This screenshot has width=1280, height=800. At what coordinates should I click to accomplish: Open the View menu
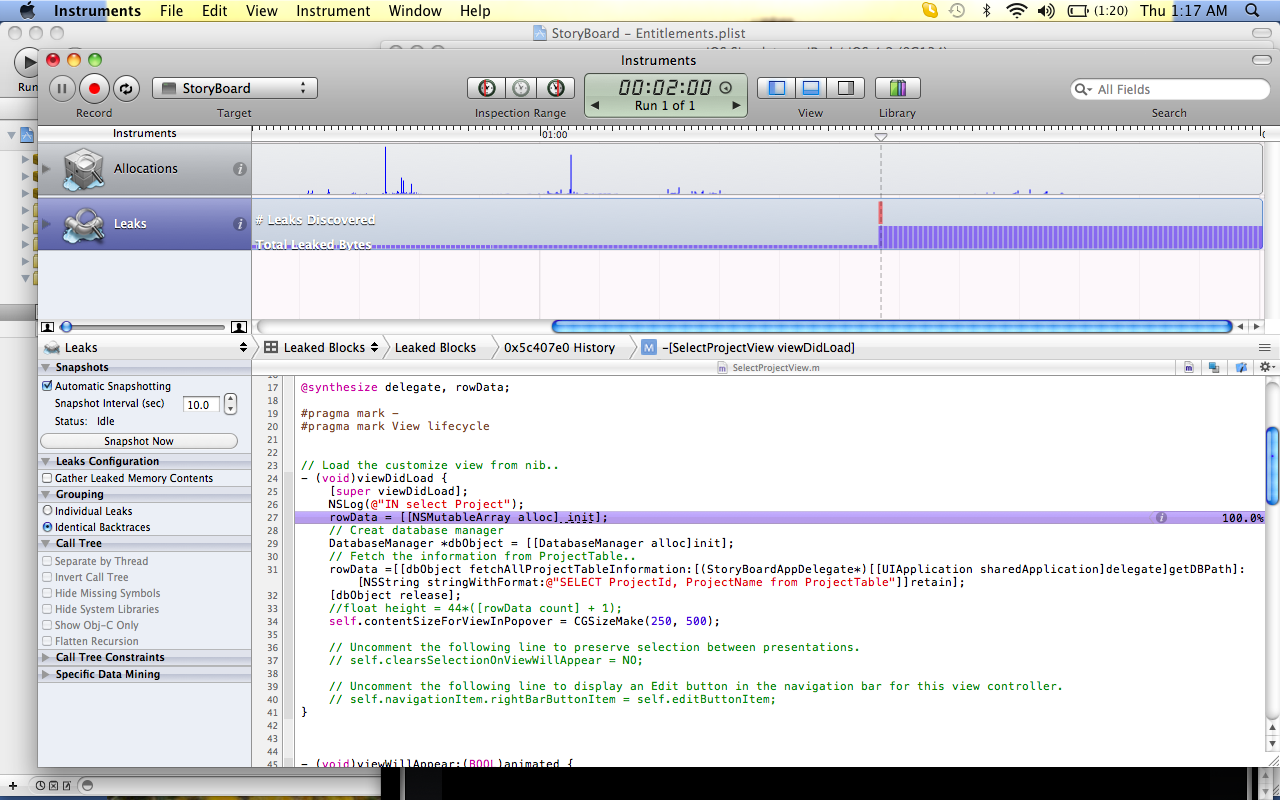(x=262, y=11)
